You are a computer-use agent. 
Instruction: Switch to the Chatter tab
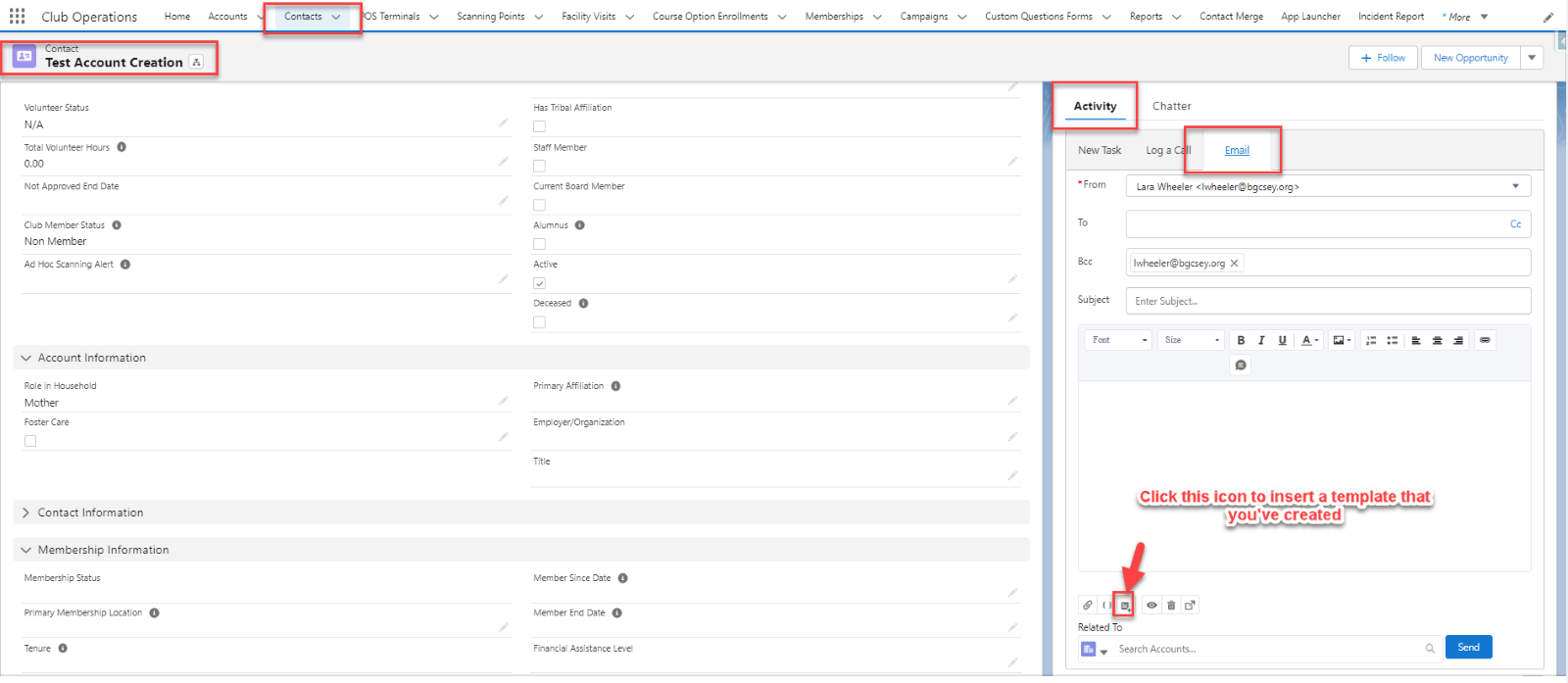coord(1171,106)
